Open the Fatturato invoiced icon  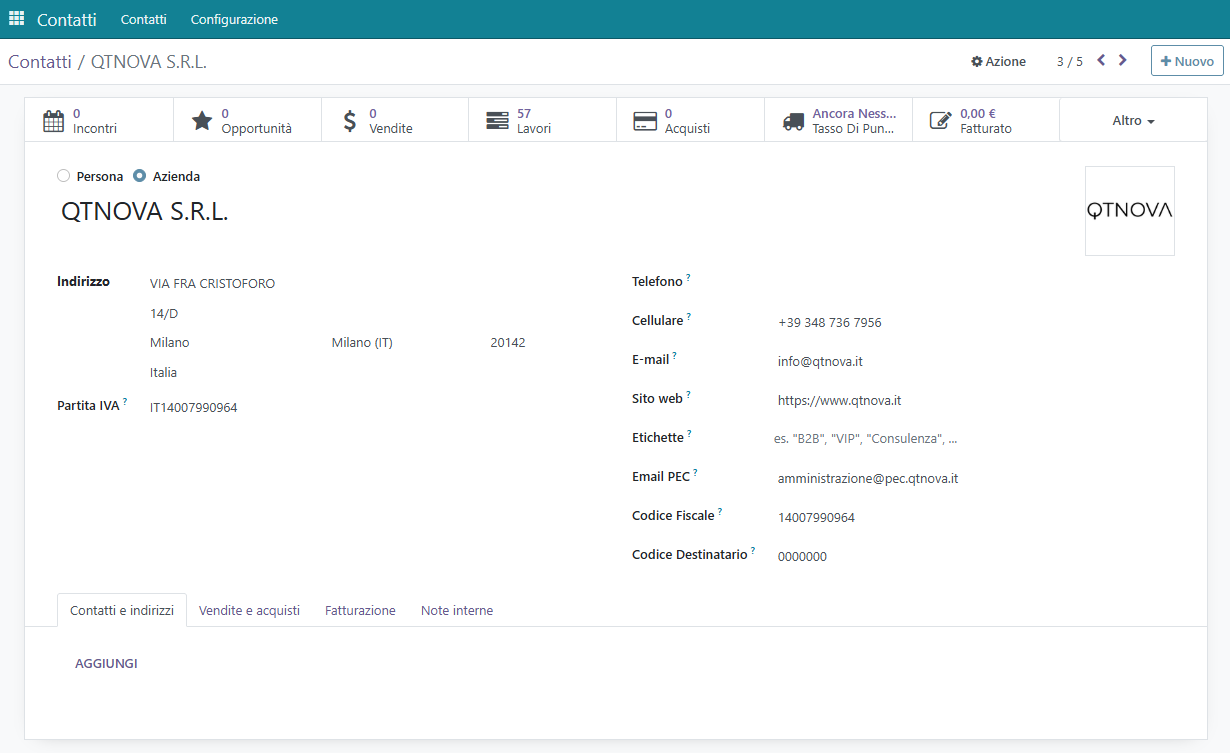[x=940, y=121]
